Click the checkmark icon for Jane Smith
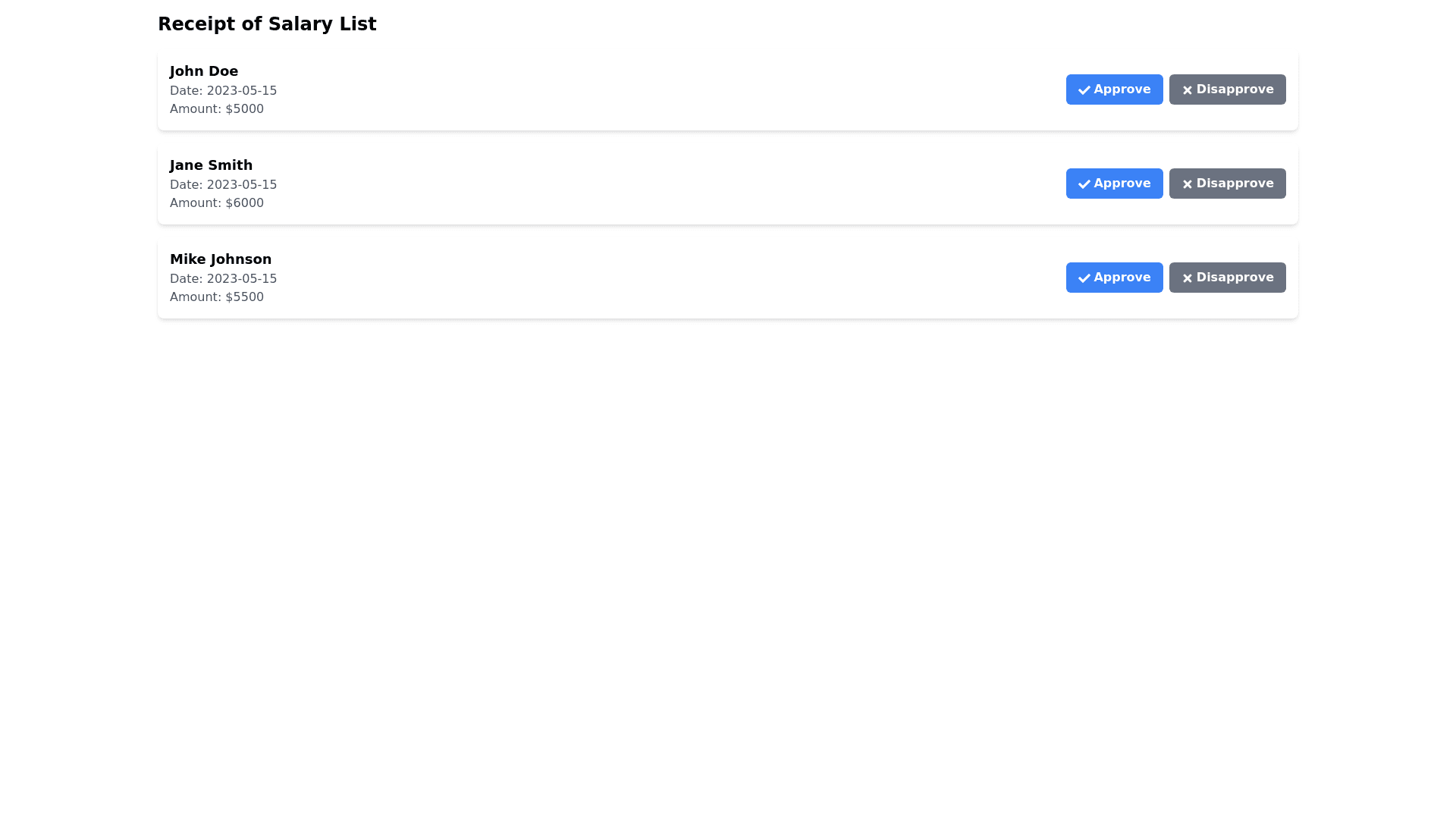Screen dimensions: 1456x819 [1084, 184]
